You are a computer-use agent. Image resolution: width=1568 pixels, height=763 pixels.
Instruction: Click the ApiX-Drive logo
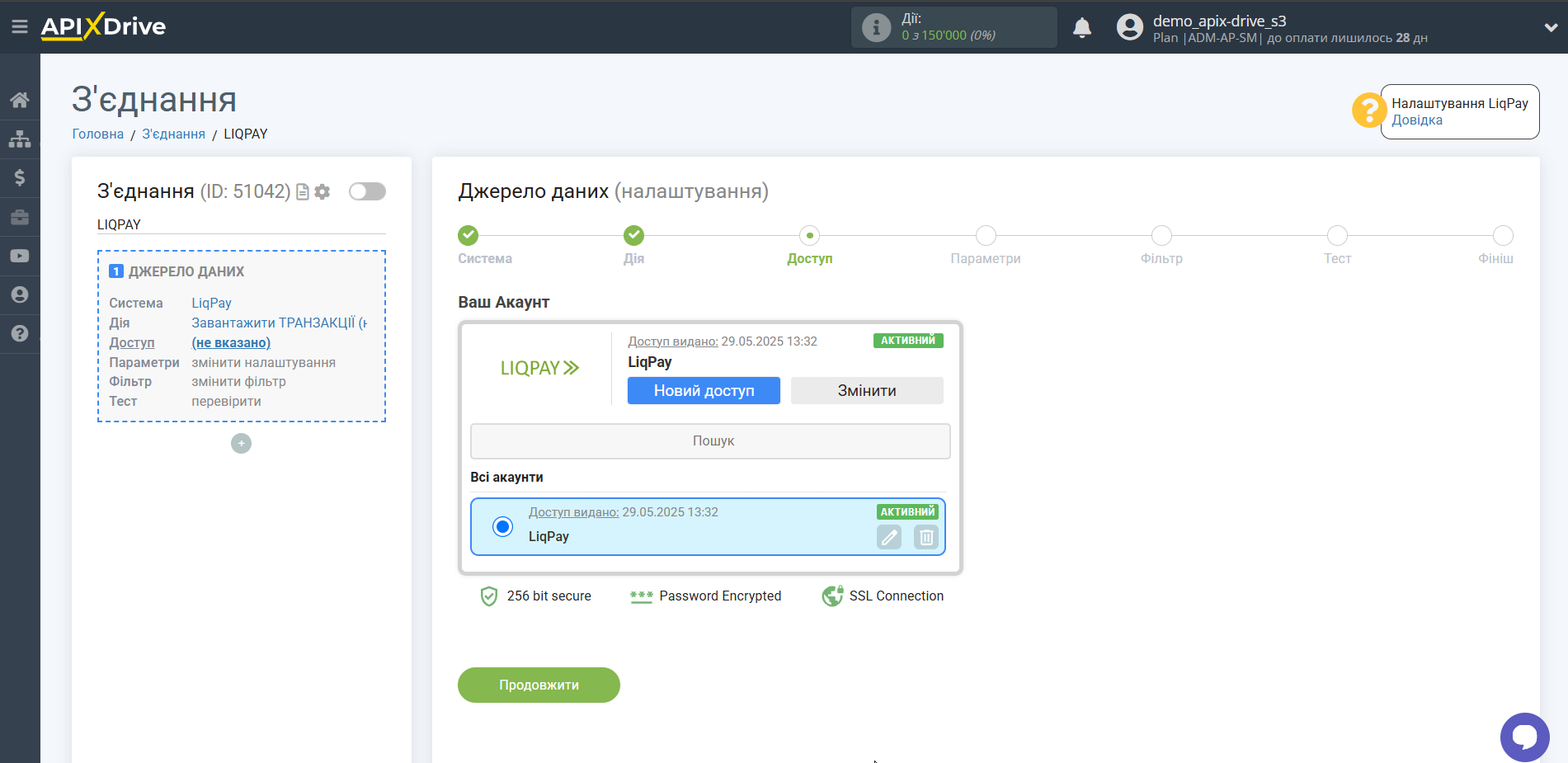(x=103, y=26)
